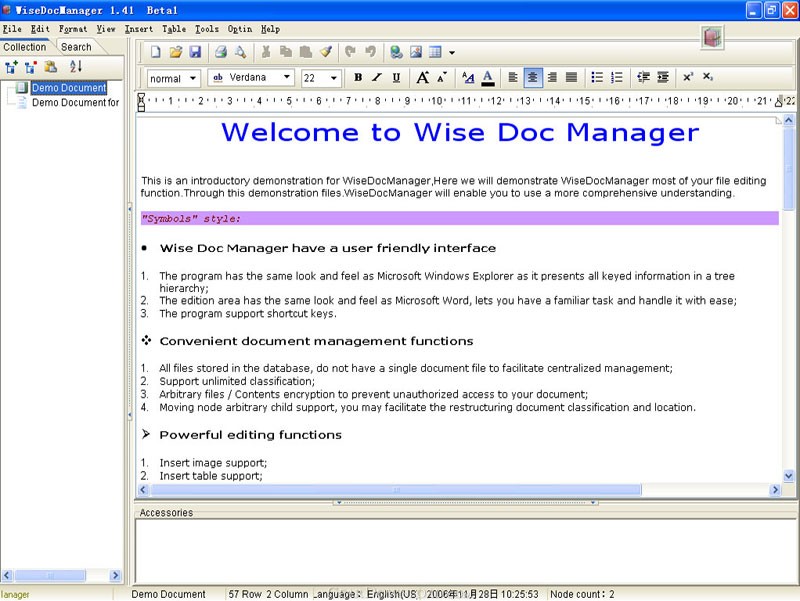Open the paragraph style dropdown showing normal
800x601 pixels.
(173, 78)
